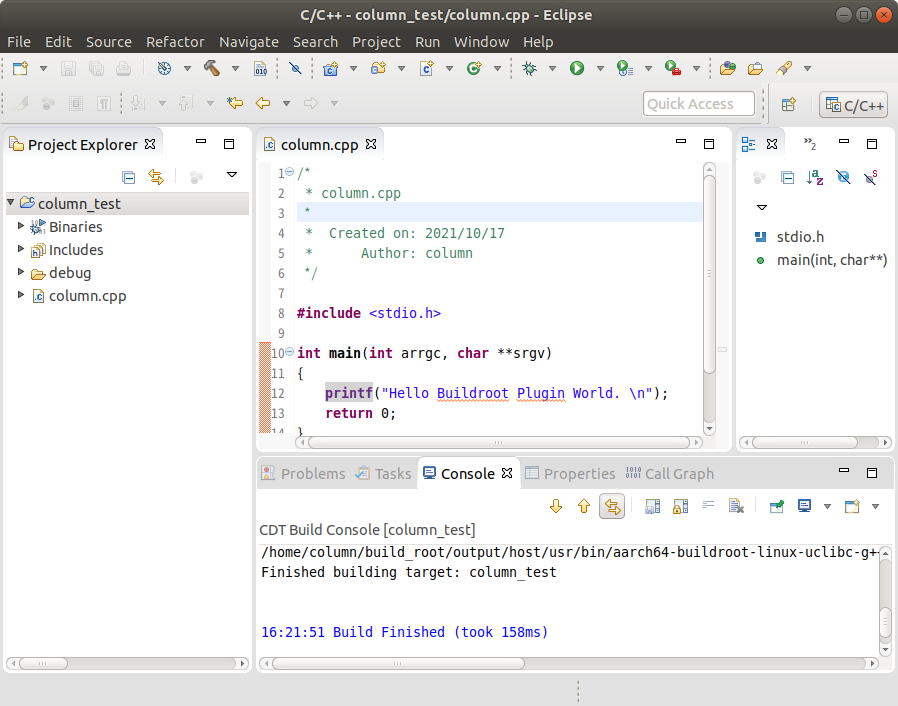Open the Navigate menu
Viewport: 898px width, 706px height.
click(249, 42)
